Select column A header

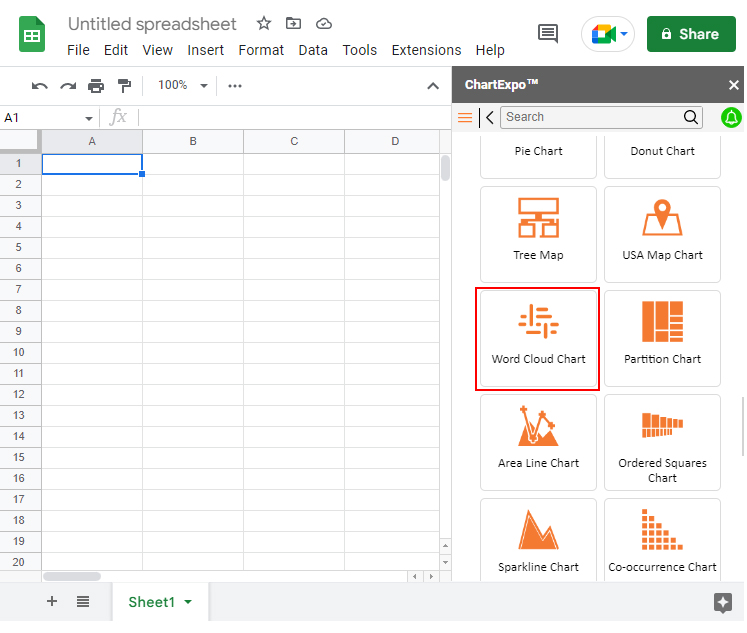pyautogui.click(x=92, y=141)
